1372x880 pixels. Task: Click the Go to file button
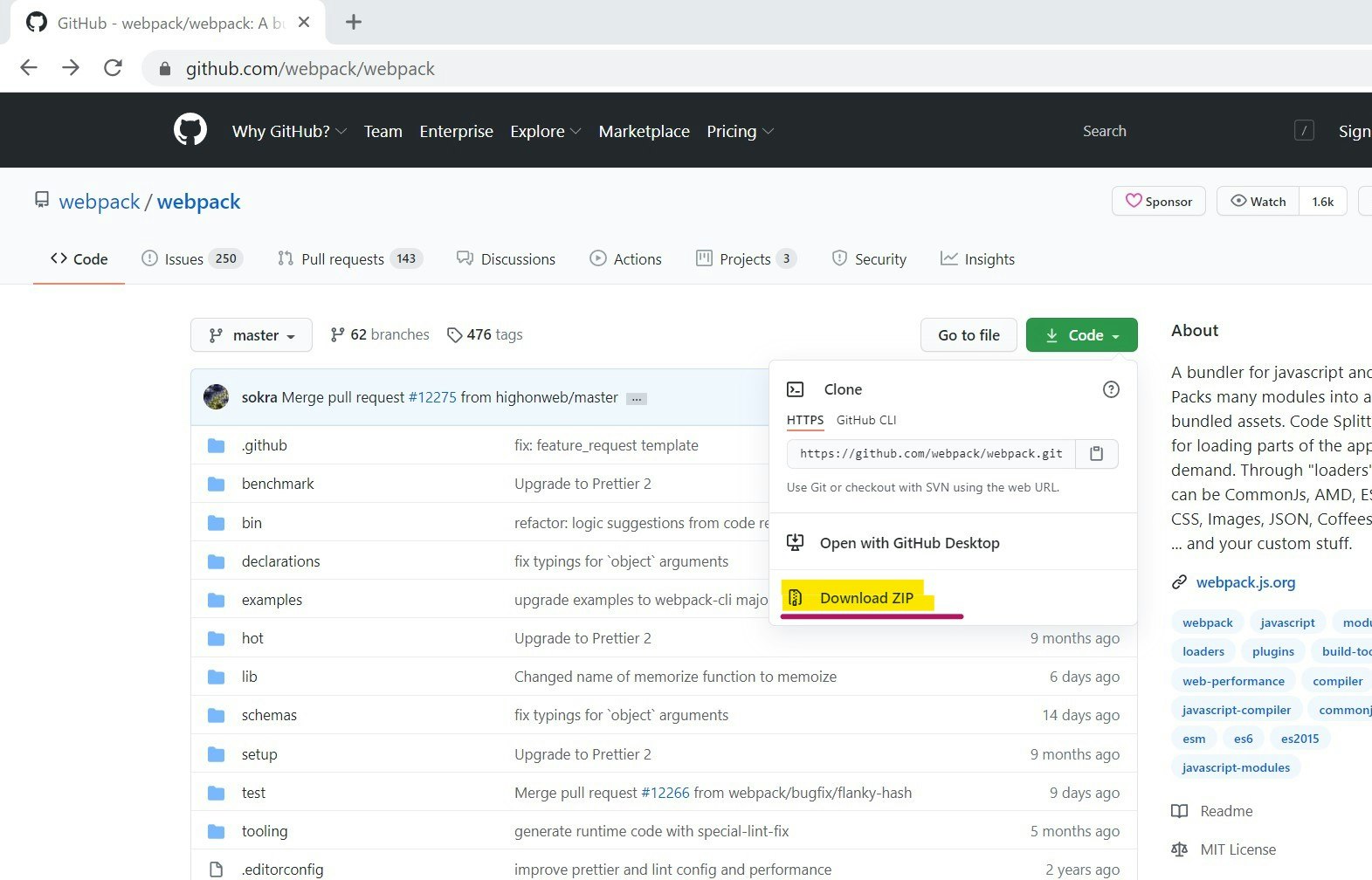point(969,335)
